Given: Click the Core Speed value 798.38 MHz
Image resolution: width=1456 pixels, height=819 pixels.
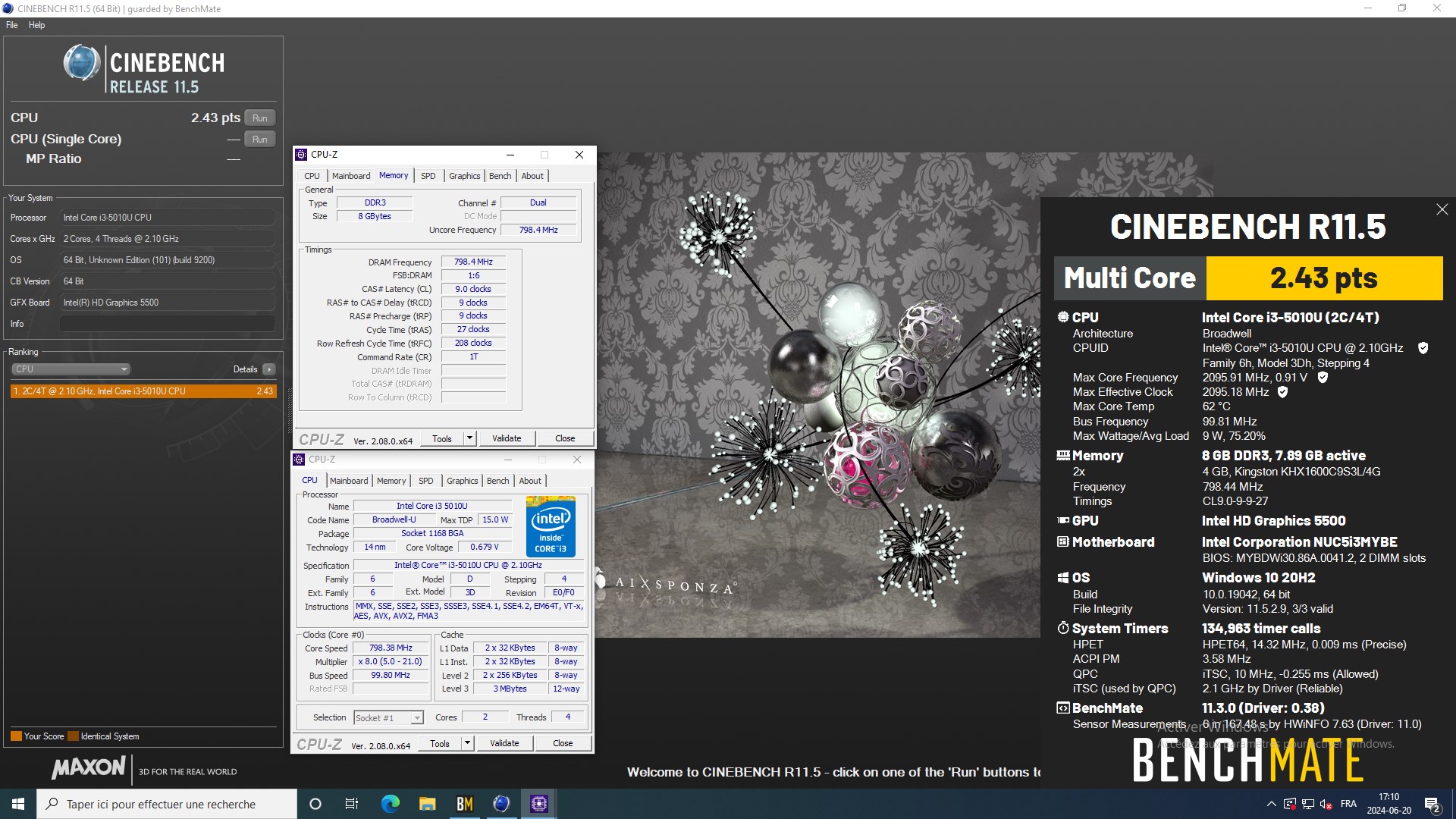Looking at the screenshot, I should 391,648.
